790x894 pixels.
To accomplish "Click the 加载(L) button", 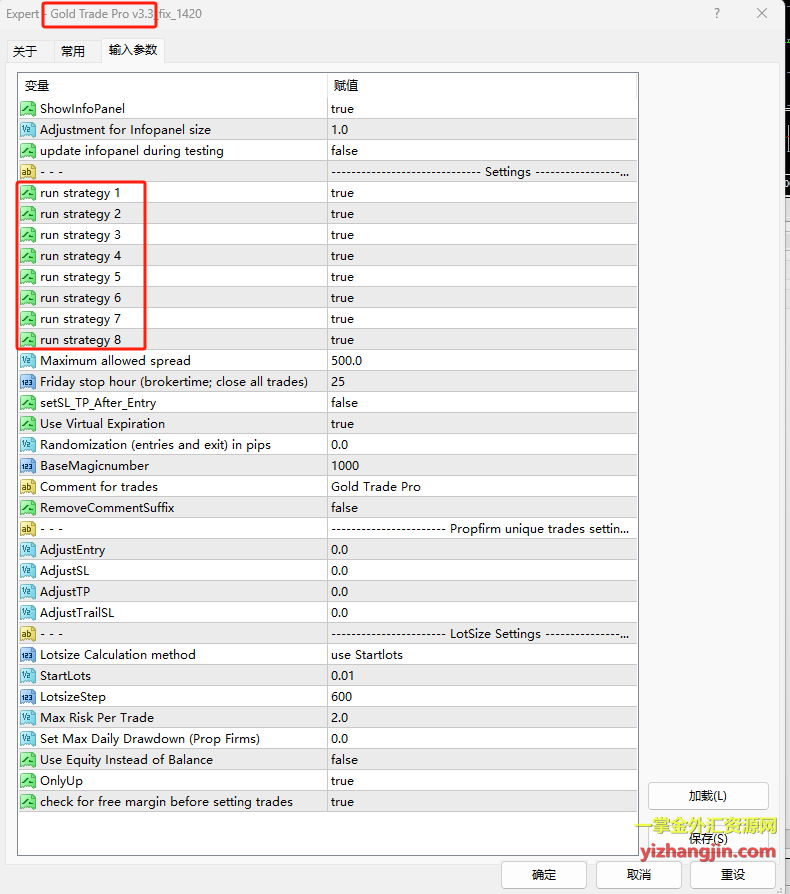I will (x=708, y=796).
